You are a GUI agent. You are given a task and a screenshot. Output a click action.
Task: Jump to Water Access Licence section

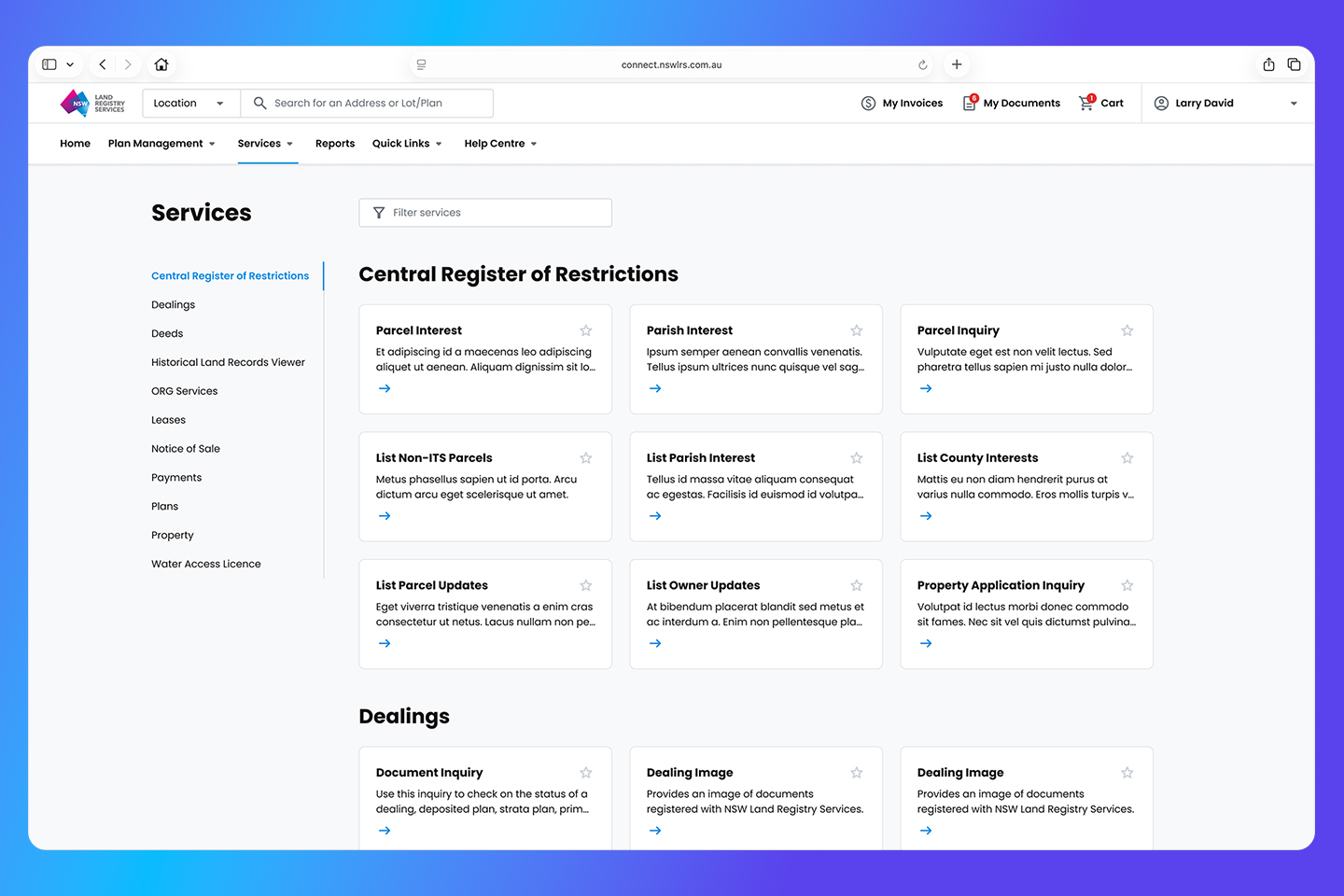click(206, 564)
